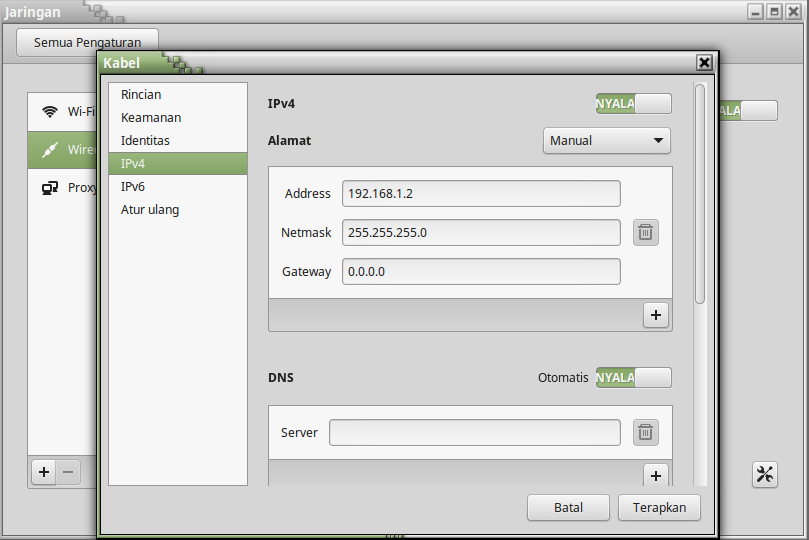Select the Proxy network icon

(x=49, y=188)
